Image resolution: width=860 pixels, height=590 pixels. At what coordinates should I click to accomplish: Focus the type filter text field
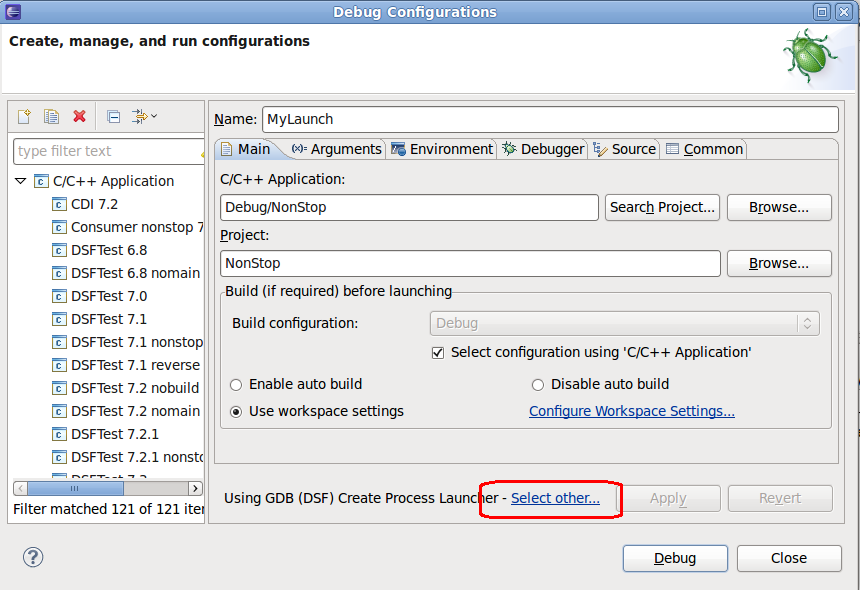(x=109, y=151)
